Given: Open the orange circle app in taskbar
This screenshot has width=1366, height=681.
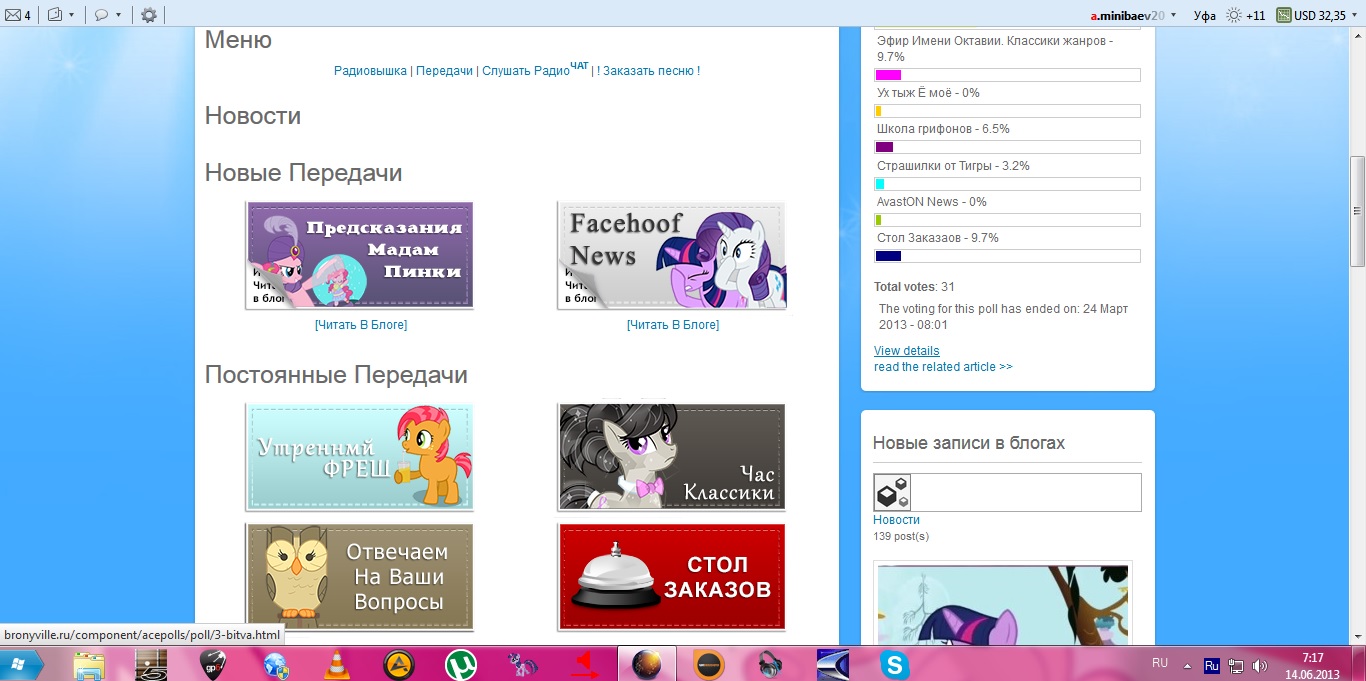Looking at the screenshot, I should point(709,664).
